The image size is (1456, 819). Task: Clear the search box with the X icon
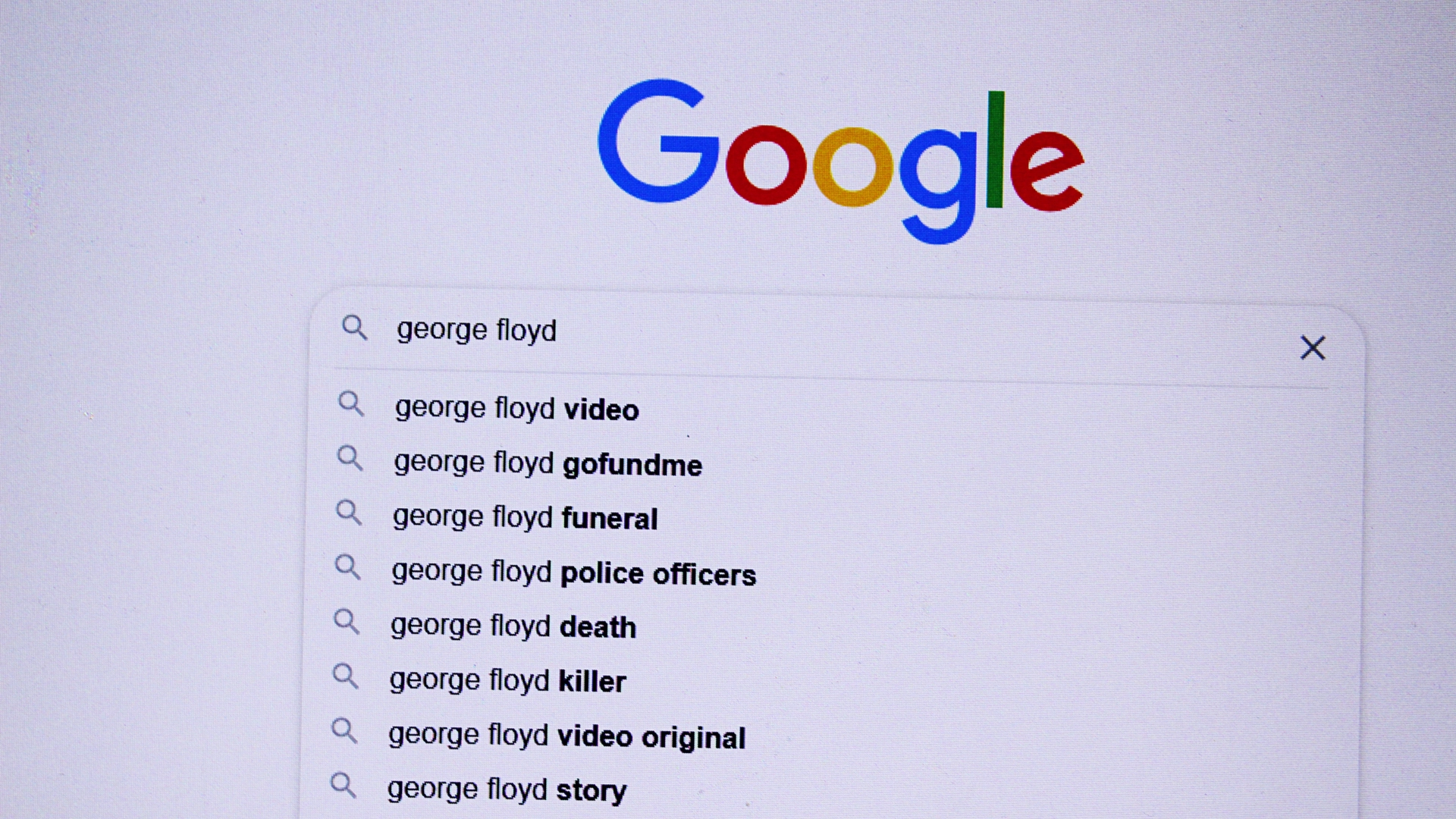pyautogui.click(x=1313, y=348)
